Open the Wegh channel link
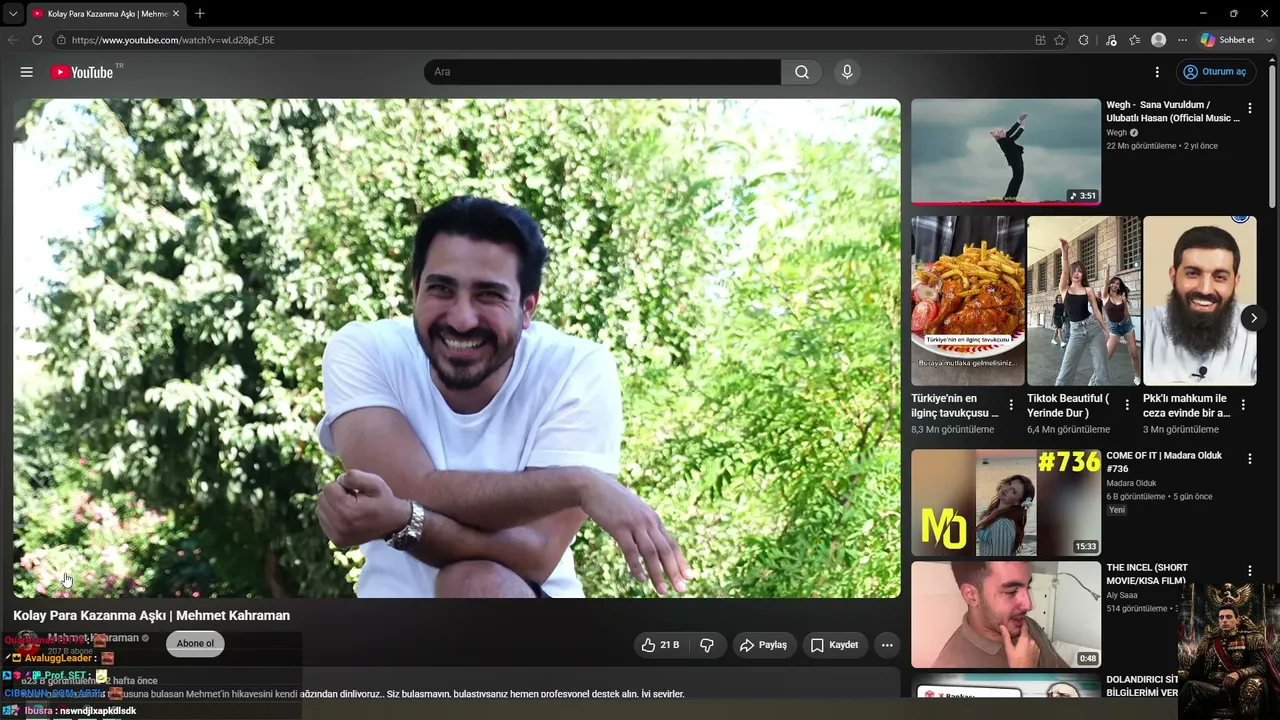 [1116, 133]
